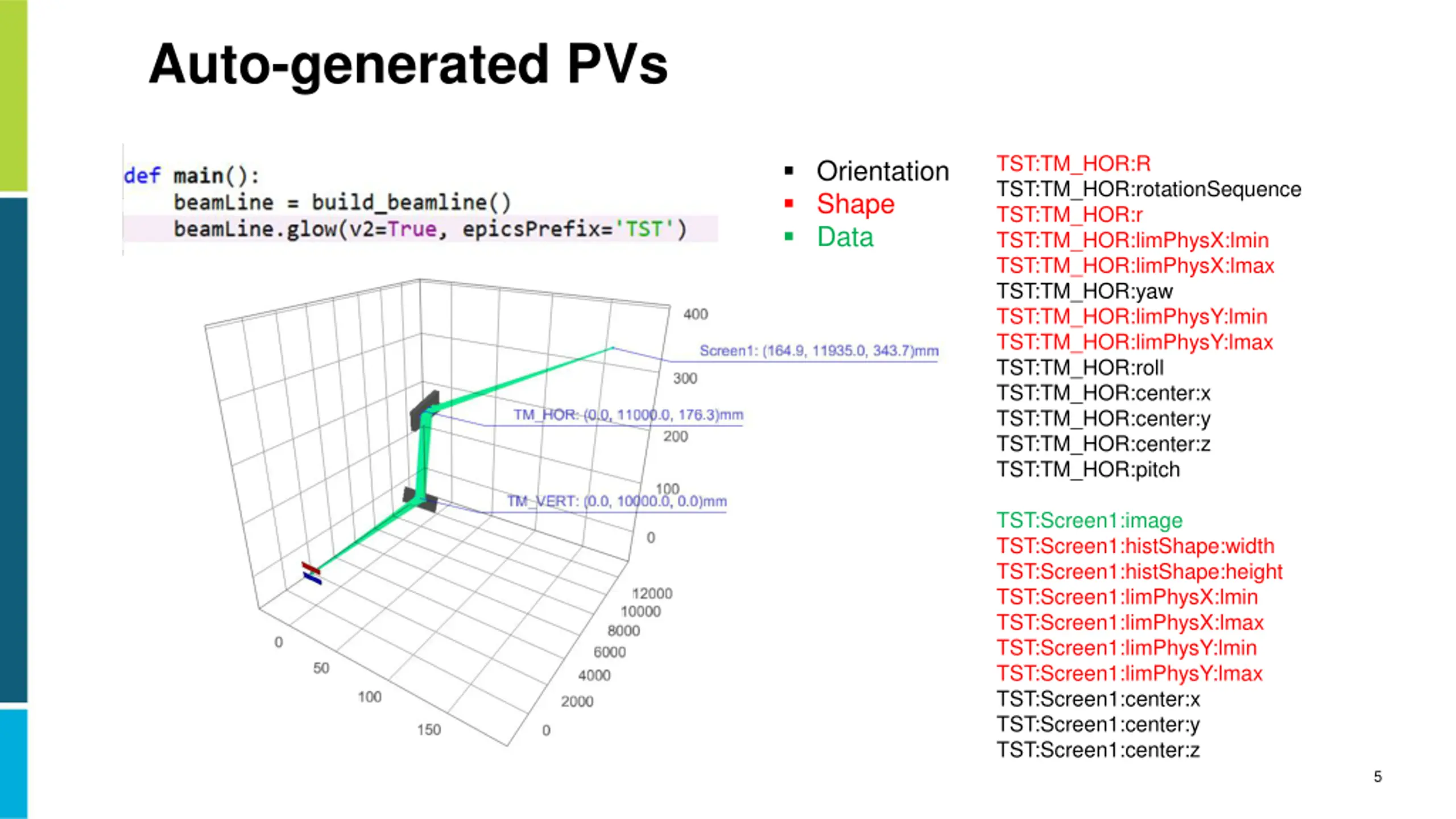Click the slide page number 5
1456x819 pixels.
[1378, 777]
